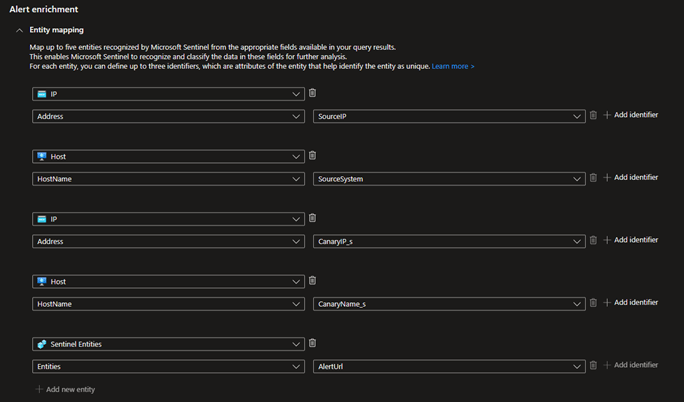The height and width of the screenshot is (402, 684).
Task: Open Host entity dropdown above CanaryName_s
Action: [168, 282]
